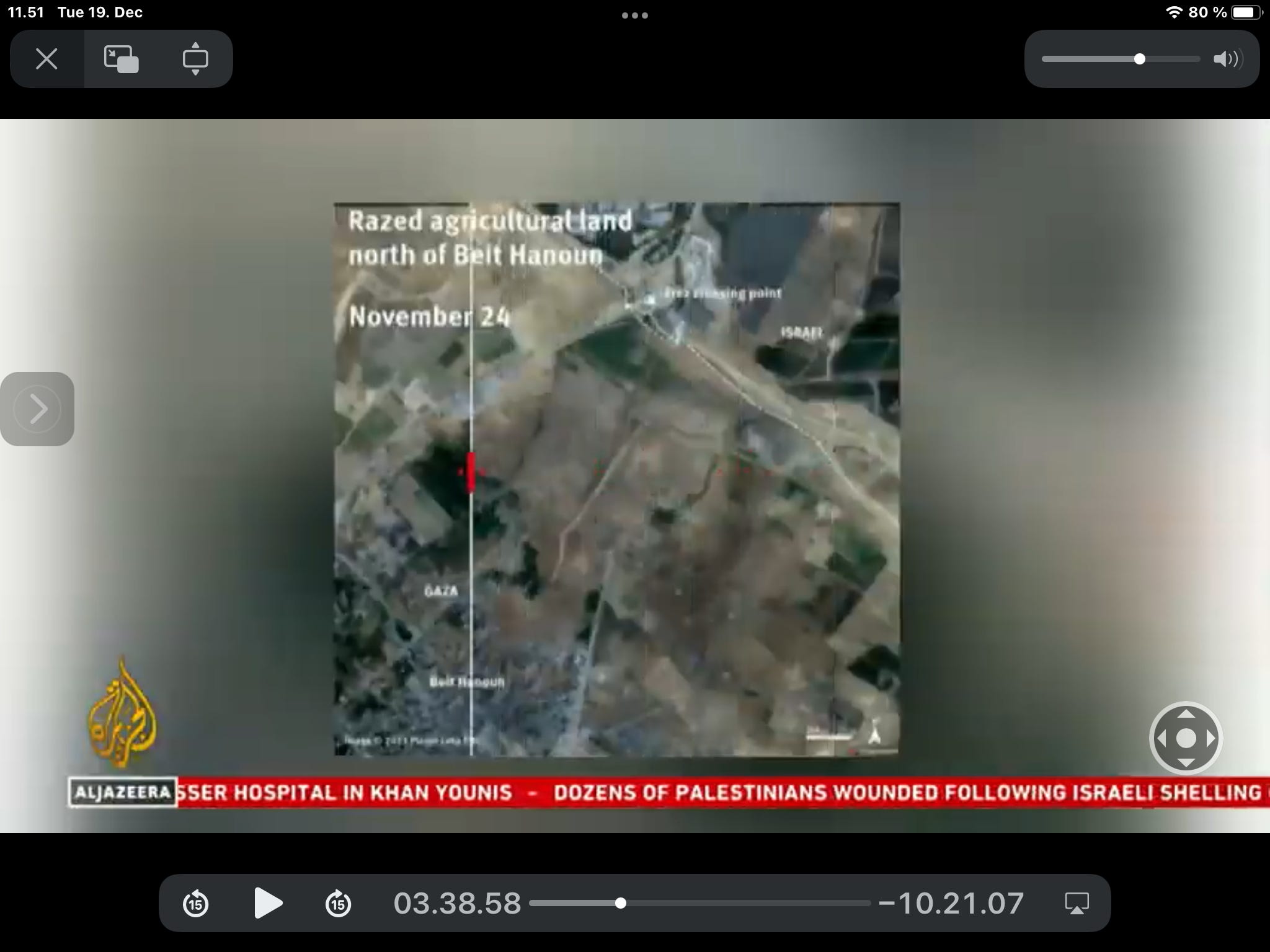The width and height of the screenshot is (1270, 952).
Task: Seek on the video progress bar
Action: (699, 903)
